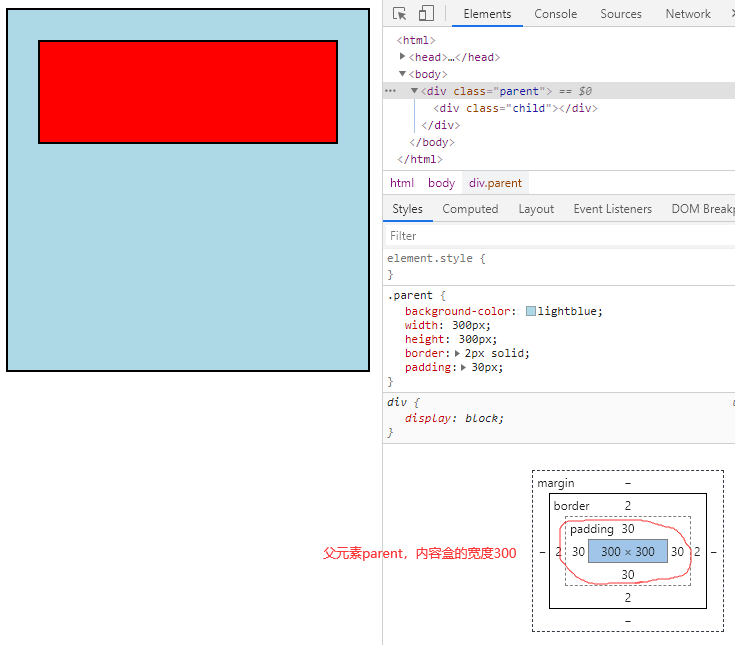Collapse the body element node
Viewport: 735px width, 645px height.
click(x=403, y=74)
